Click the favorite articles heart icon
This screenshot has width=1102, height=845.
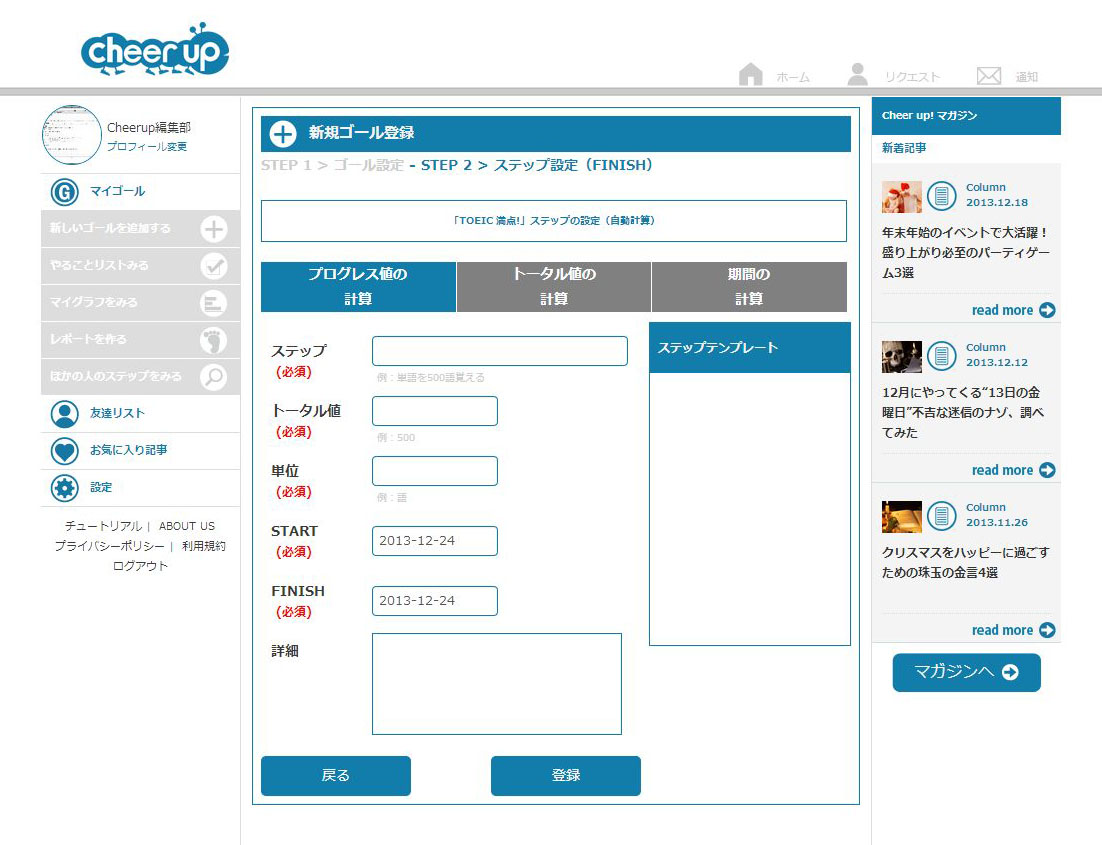tap(64, 451)
